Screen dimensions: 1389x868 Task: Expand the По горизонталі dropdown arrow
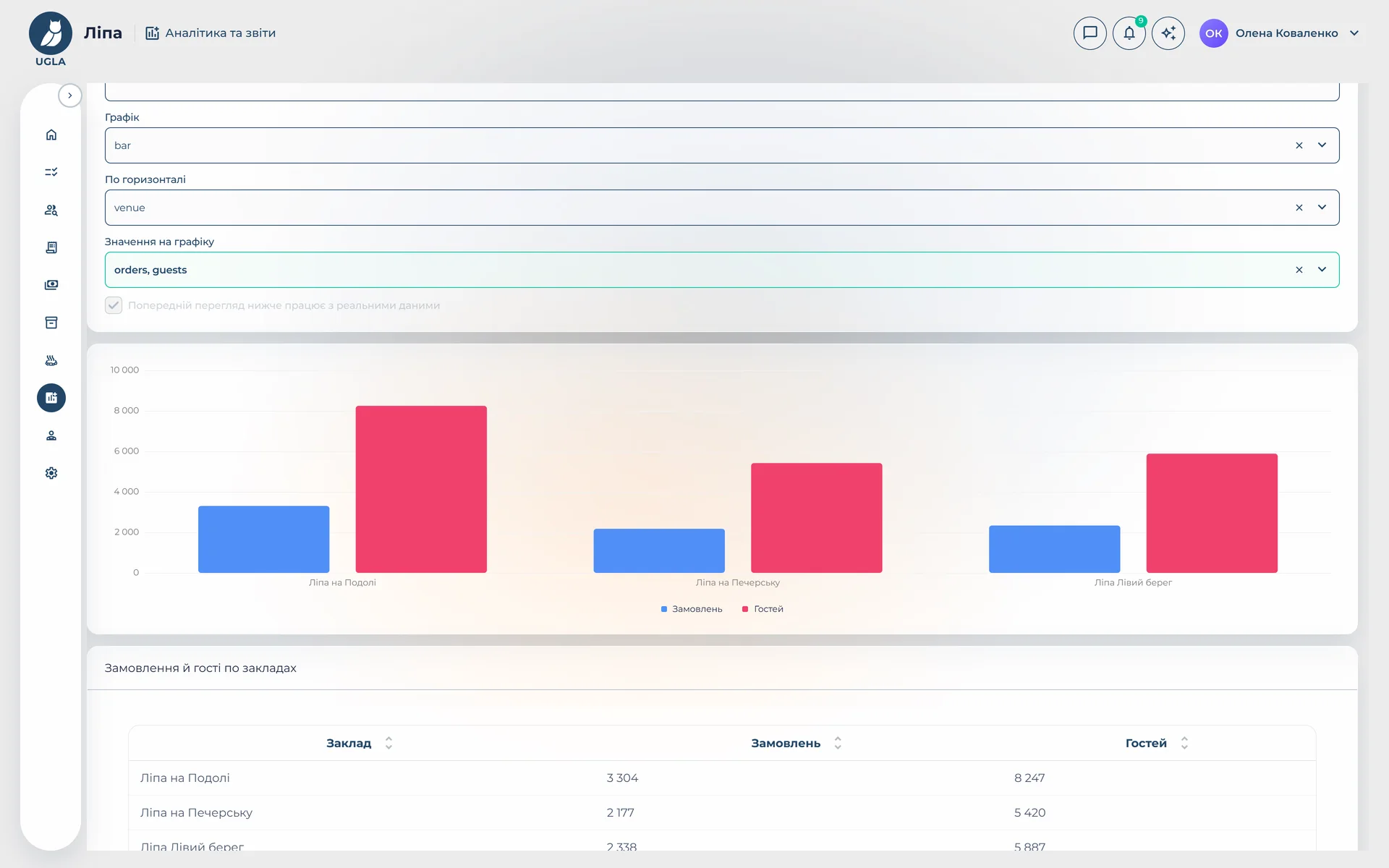click(x=1322, y=208)
